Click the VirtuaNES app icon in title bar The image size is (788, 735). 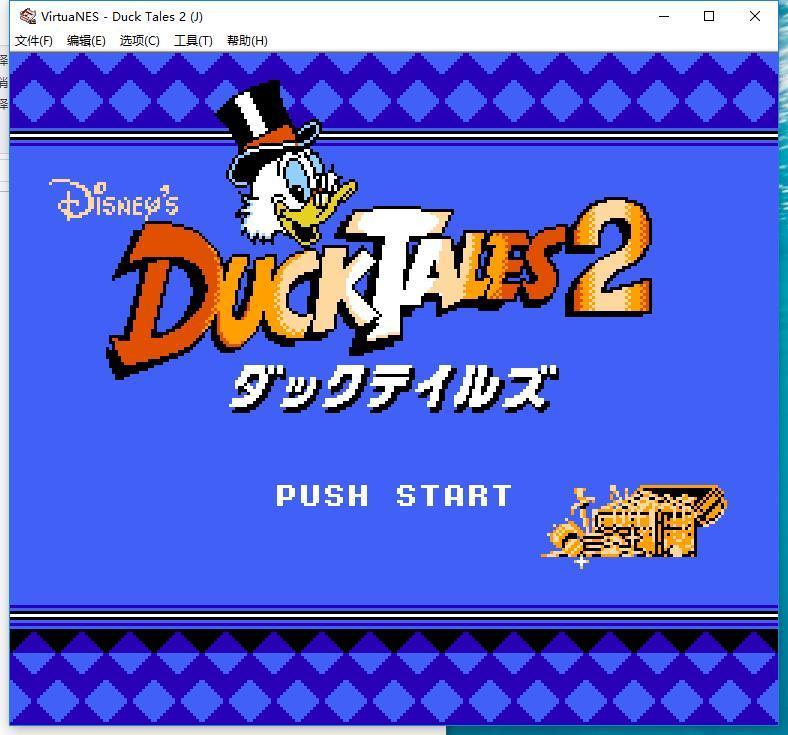[28, 16]
